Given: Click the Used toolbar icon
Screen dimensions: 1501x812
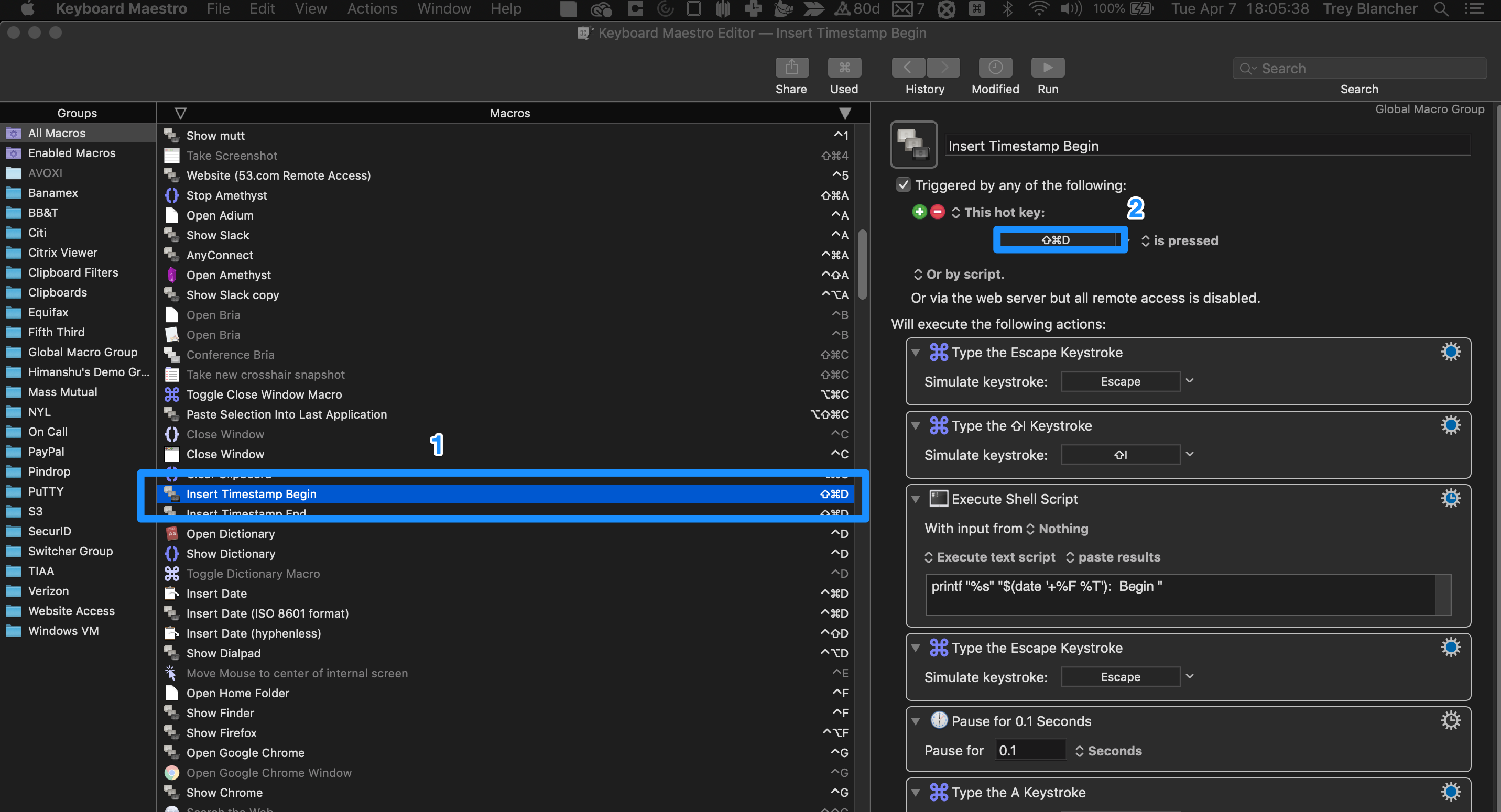Looking at the screenshot, I should pyautogui.click(x=844, y=68).
